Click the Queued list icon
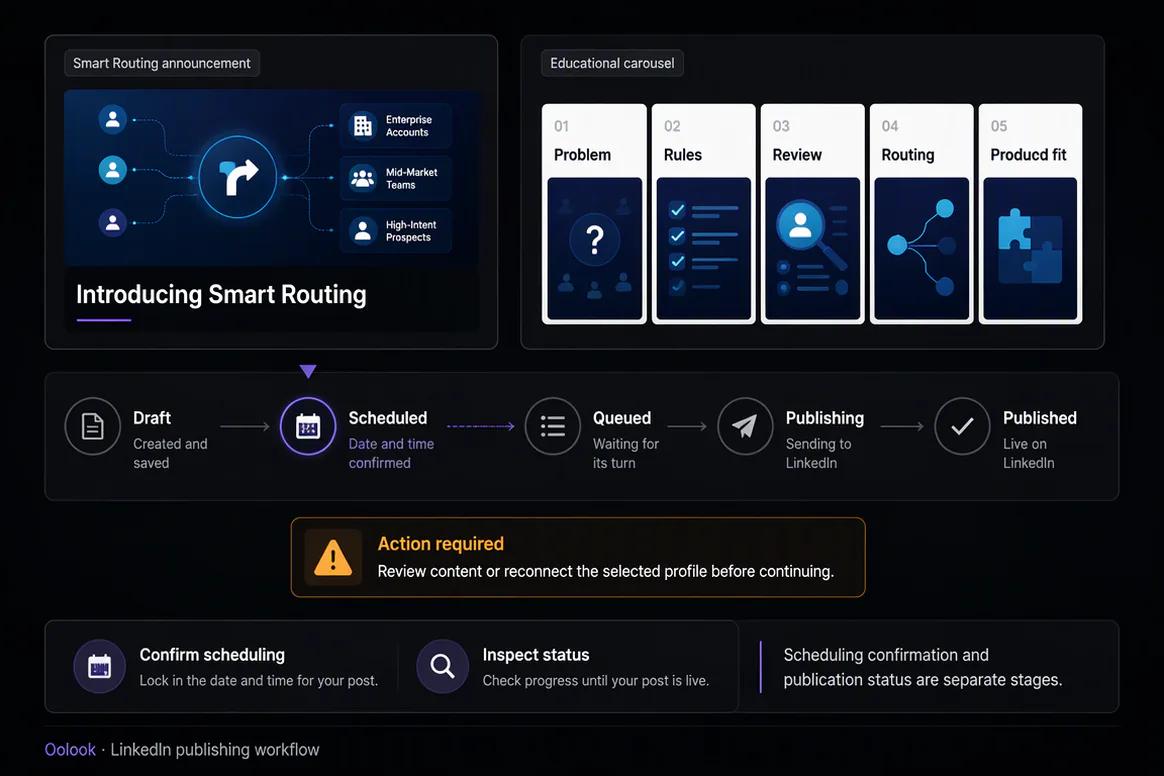 point(553,426)
